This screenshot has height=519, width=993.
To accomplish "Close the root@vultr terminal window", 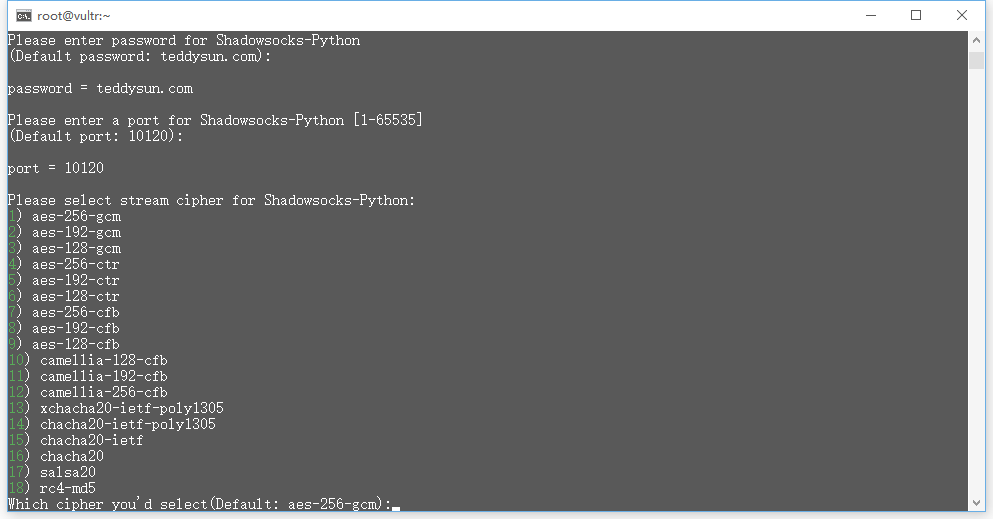I will [961, 15].
